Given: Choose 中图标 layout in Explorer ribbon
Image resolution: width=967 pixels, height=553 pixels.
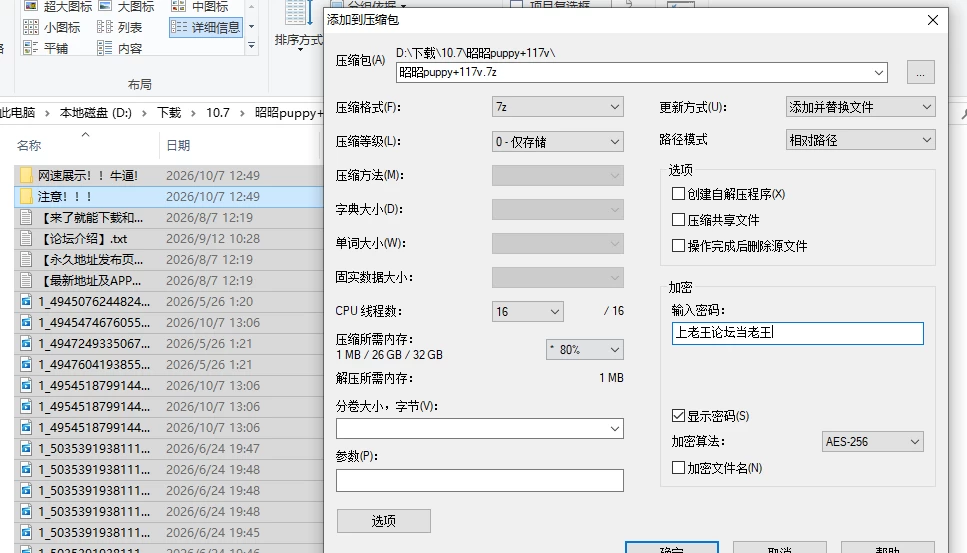Looking at the screenshot, I should [199, 6].
